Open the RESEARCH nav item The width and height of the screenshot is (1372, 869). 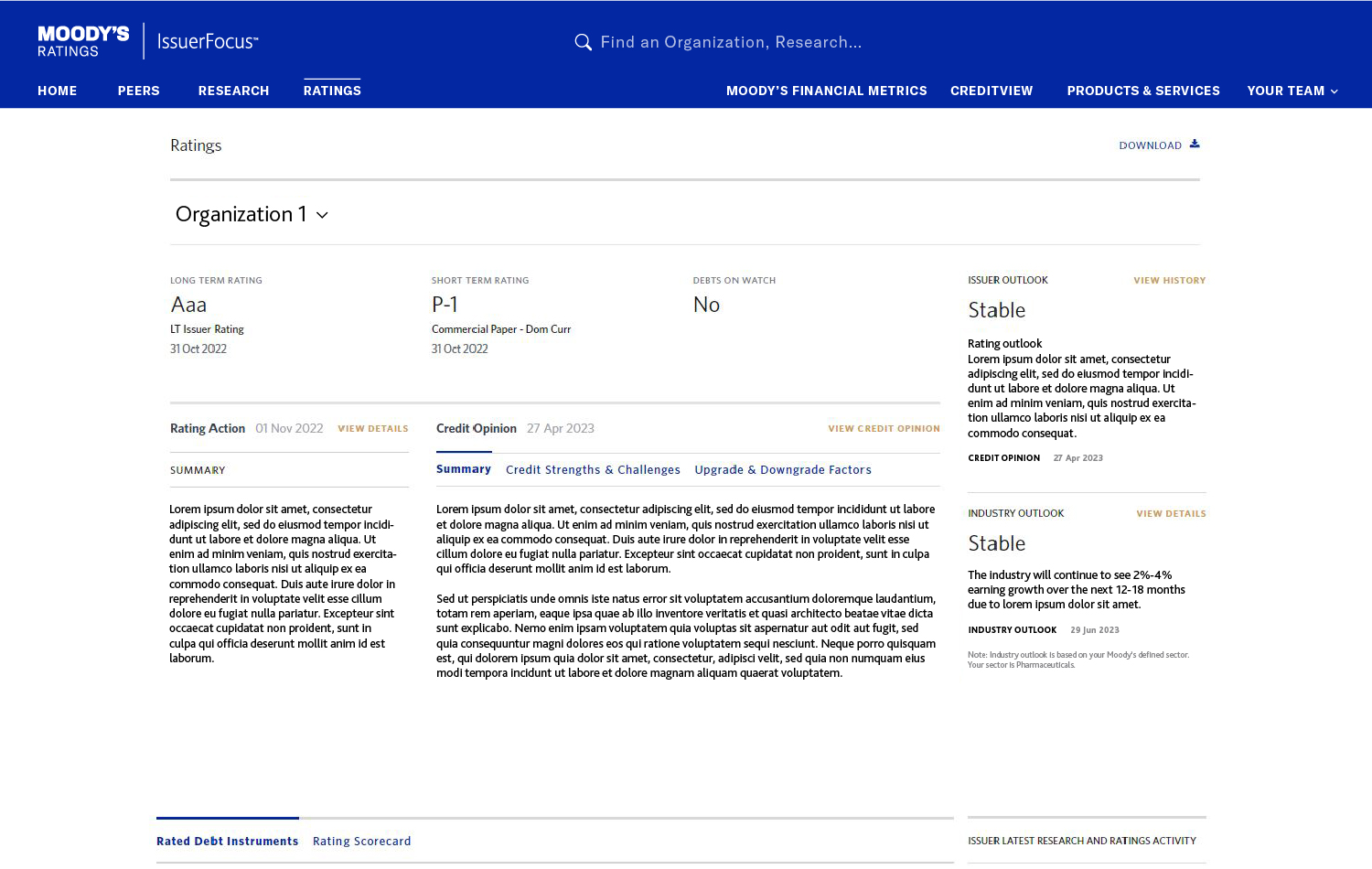click(x=234, y=91)
